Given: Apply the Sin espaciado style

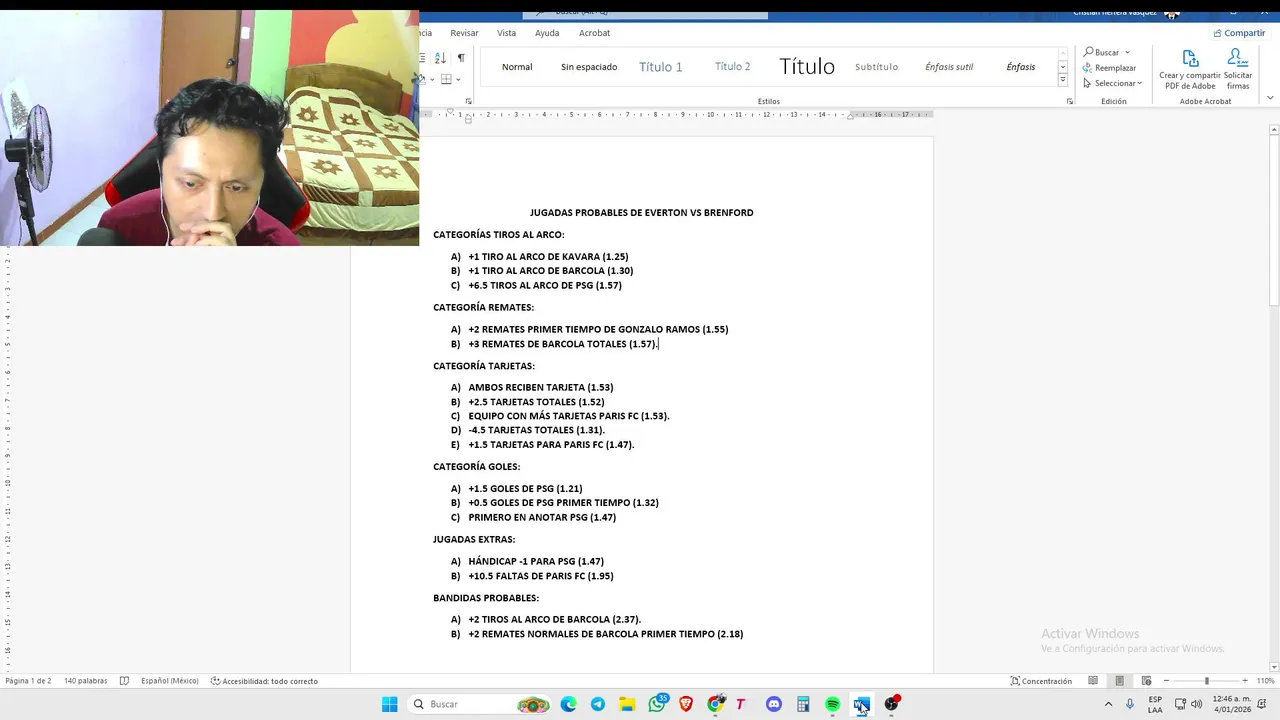Looking at the screenshot, I should 589,67.
